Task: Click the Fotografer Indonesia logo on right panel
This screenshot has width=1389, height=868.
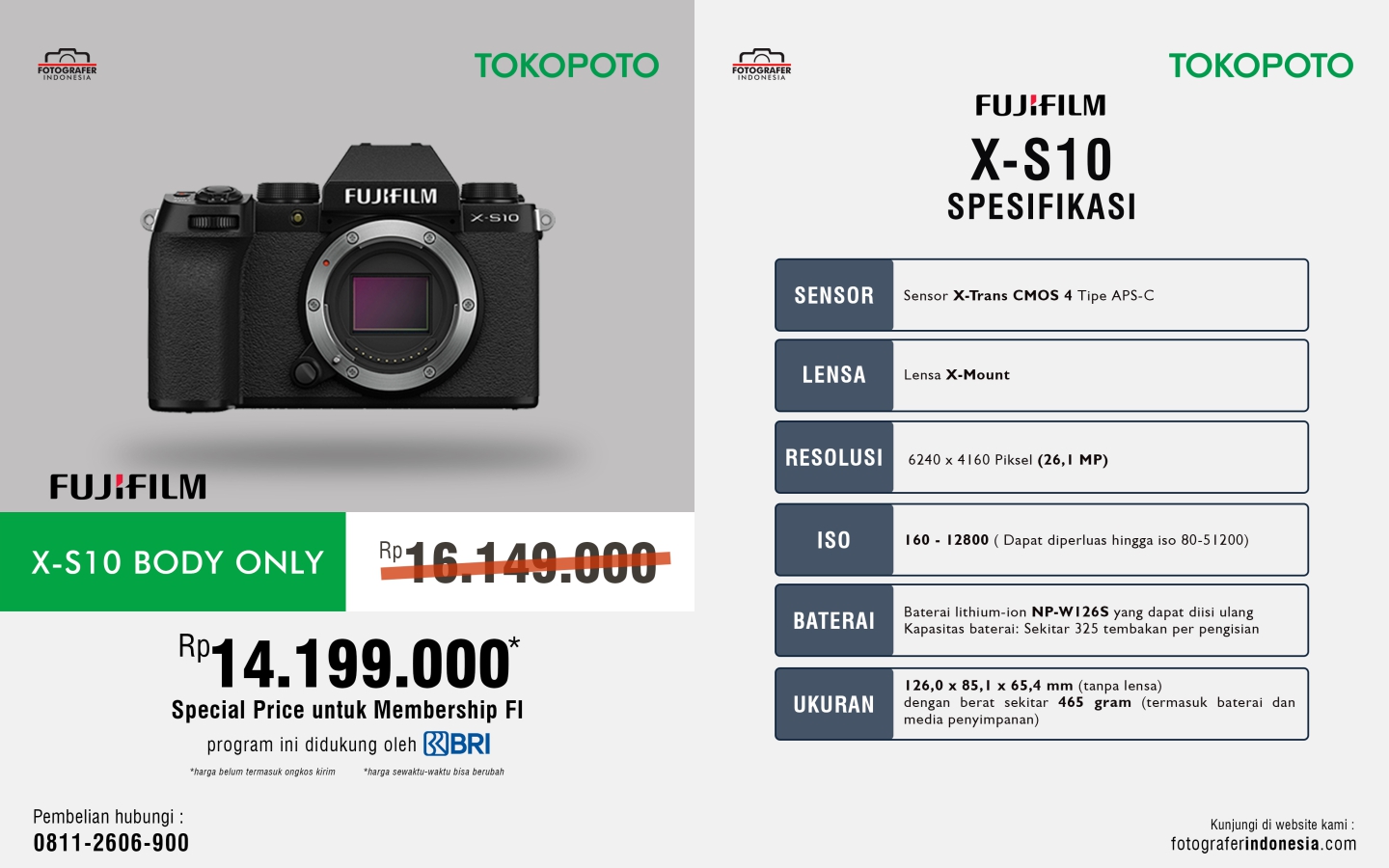Action: 762,65
